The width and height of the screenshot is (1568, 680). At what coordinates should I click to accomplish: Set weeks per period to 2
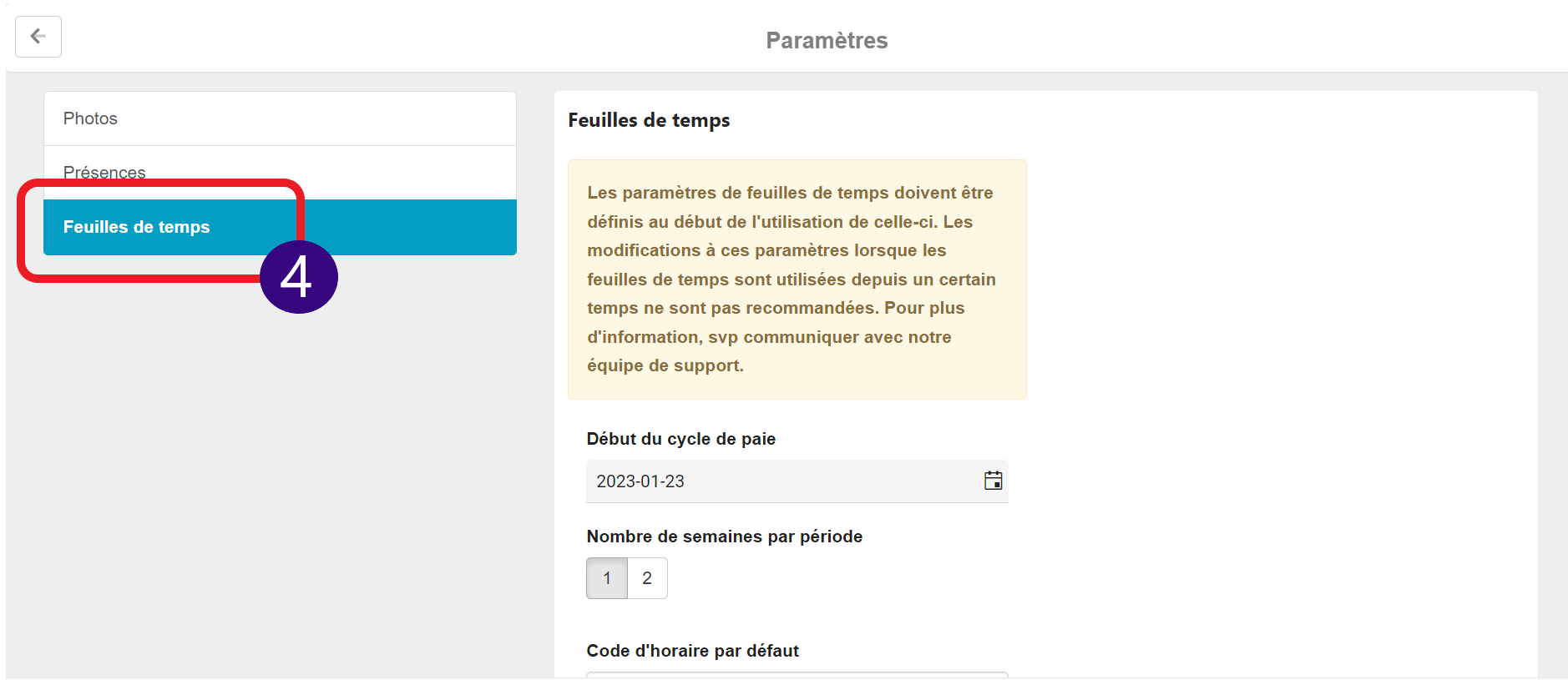647,578
